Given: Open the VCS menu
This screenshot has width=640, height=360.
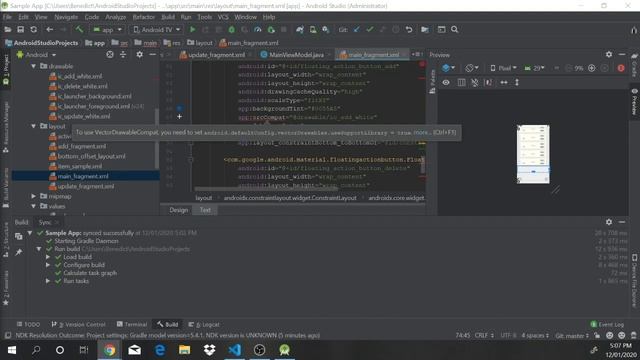Looking at the screenshot, I should pyautogui.click(x=223, y=17).
